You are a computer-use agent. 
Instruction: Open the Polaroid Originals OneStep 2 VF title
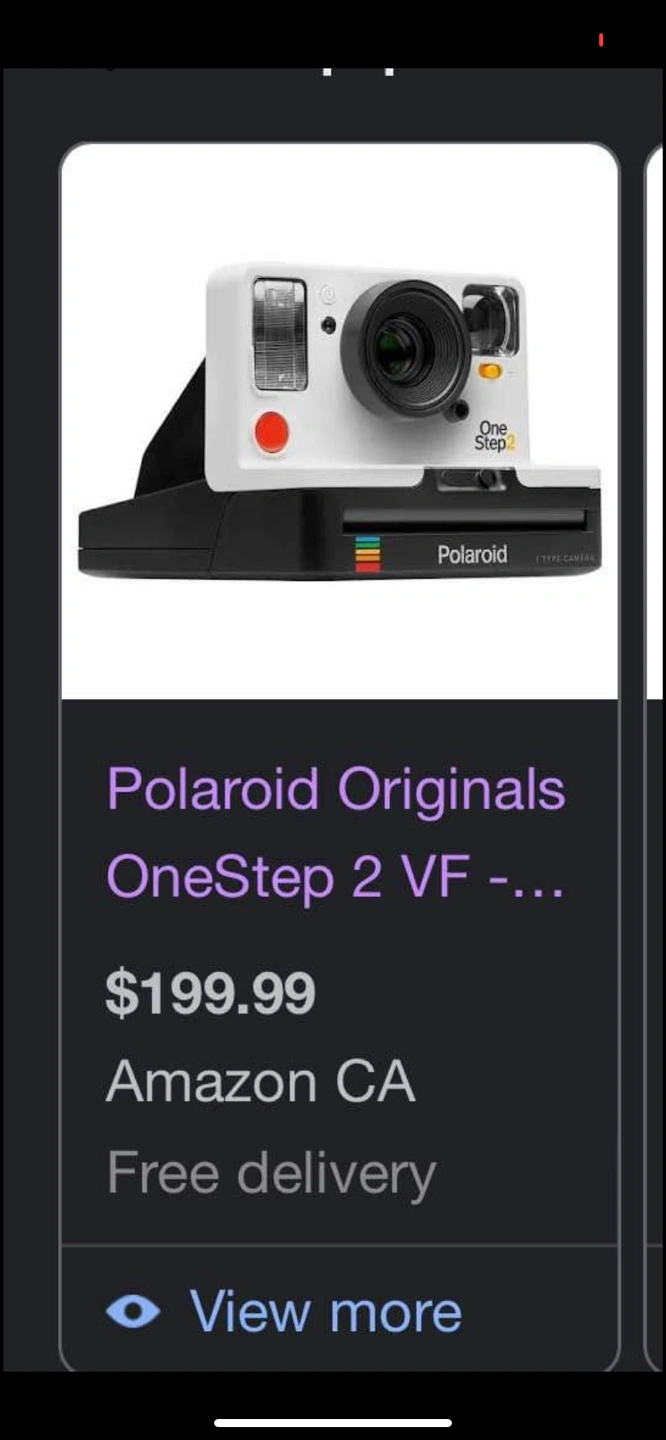click(x=336, y=832)
